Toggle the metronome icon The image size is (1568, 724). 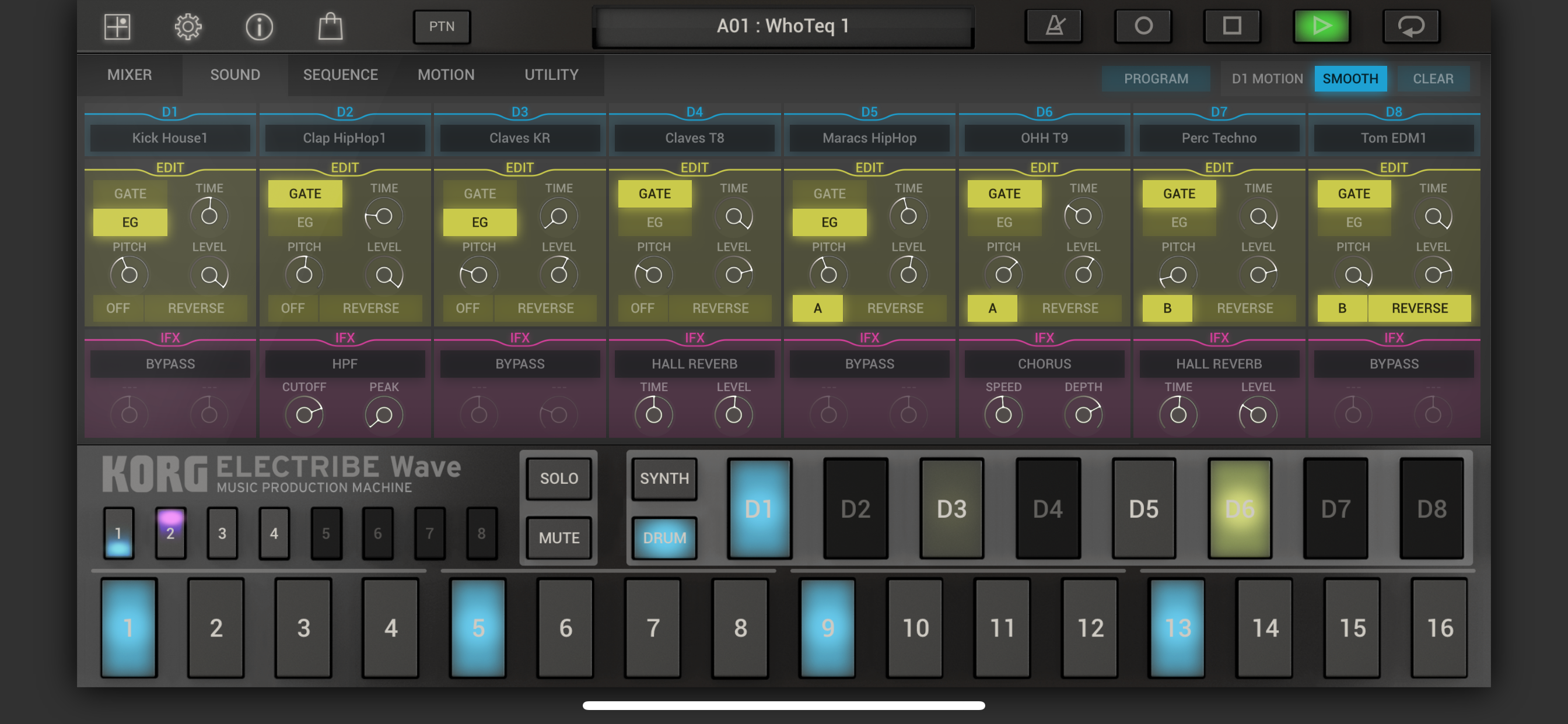pyautogui.click(x=1054, y=26)
